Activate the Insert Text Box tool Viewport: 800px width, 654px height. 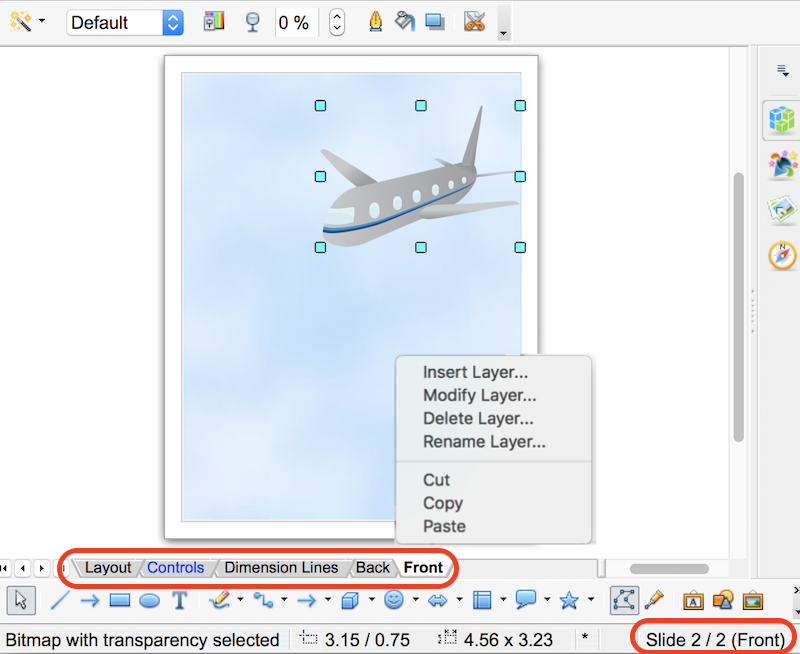coord(181,601)
